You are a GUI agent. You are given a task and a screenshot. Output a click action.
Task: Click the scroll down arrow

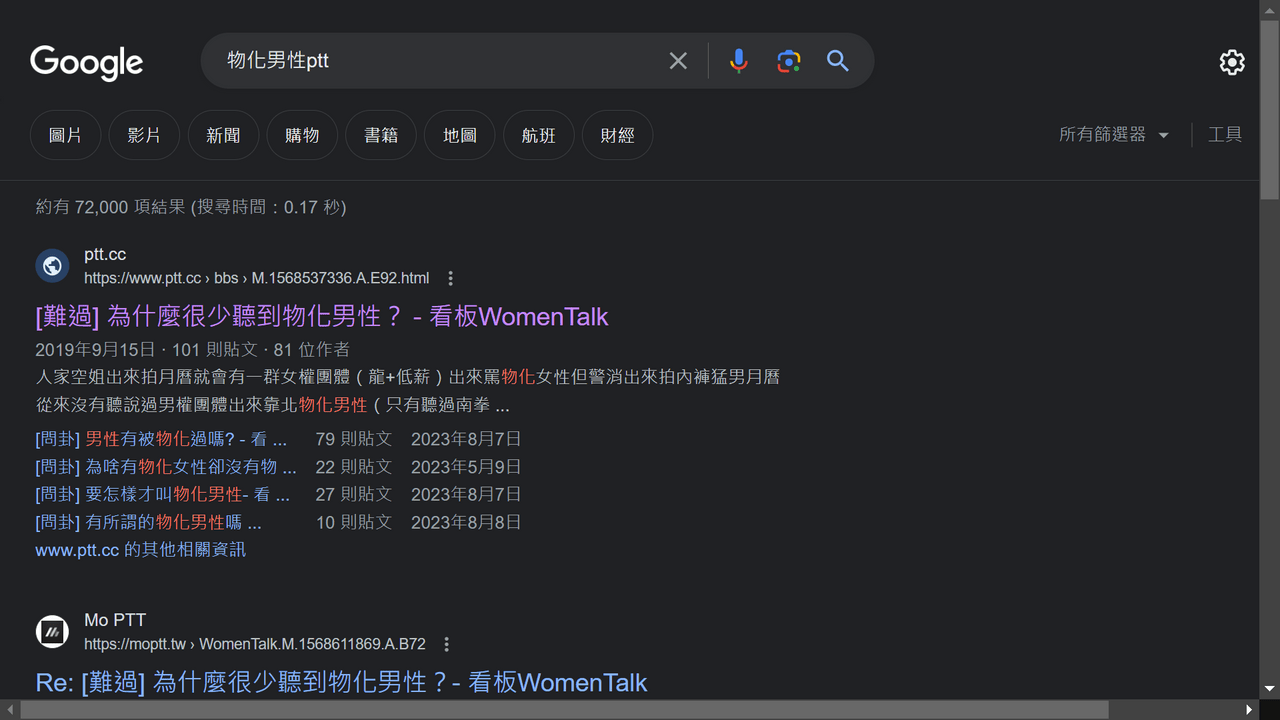pyautogui.click(x=1270, y=690)
